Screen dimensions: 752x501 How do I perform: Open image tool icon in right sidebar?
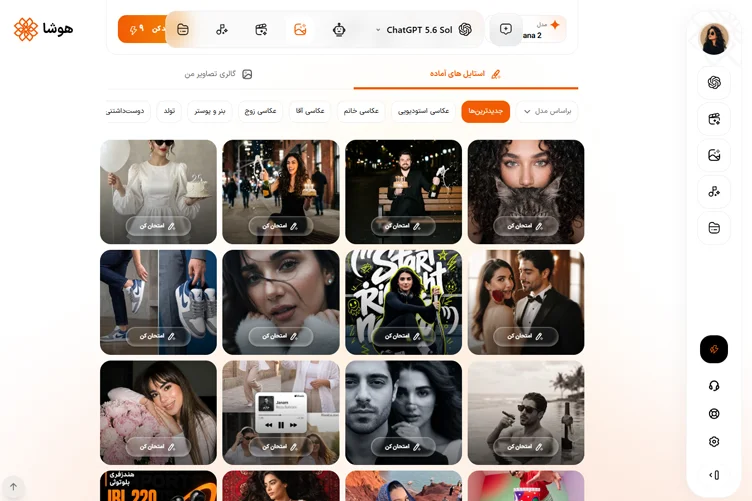click(714, 155)
